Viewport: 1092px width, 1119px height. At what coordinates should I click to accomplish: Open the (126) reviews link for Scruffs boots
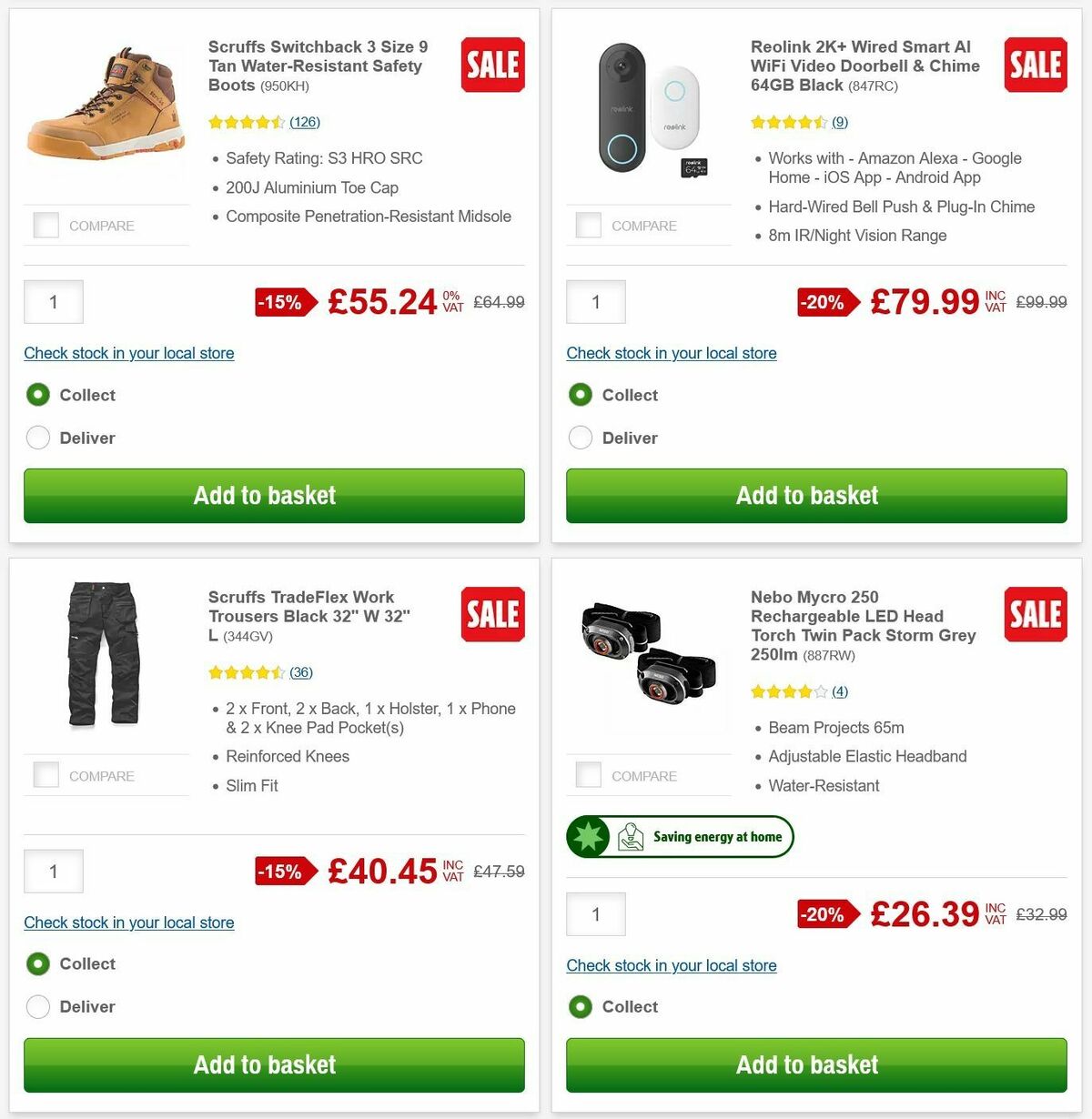306,121
